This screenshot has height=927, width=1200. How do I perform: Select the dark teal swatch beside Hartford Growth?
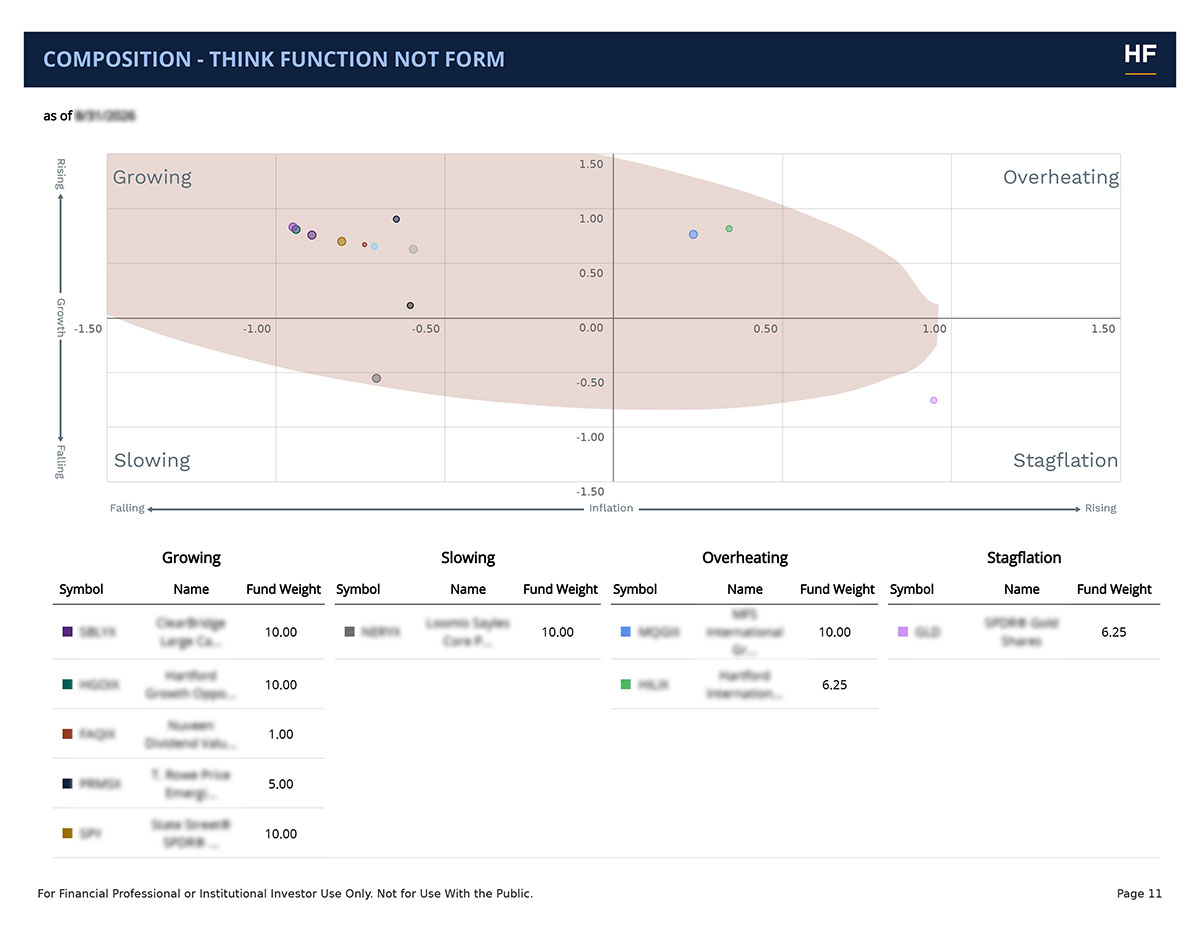pyautogui.click(x=67, y=684)
